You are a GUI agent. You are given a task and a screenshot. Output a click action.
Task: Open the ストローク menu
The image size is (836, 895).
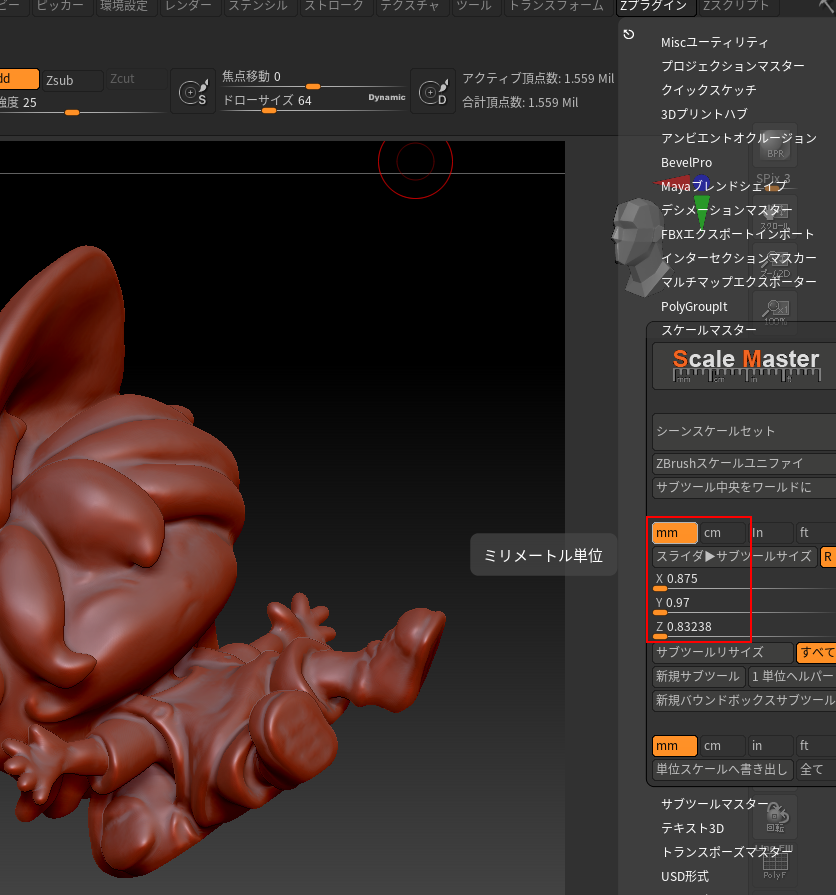click(334, 6)
